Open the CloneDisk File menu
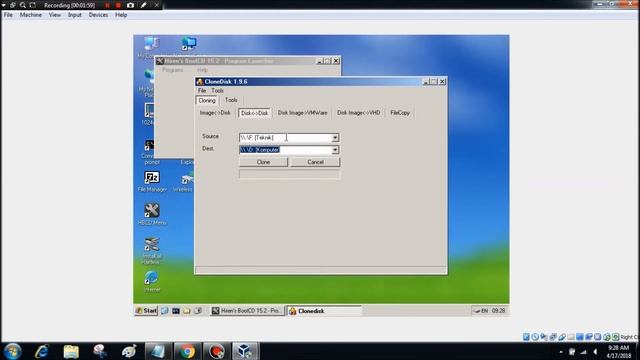Viewport: 640px width, 360px height. pyautogui.click(x=202, y=91)
